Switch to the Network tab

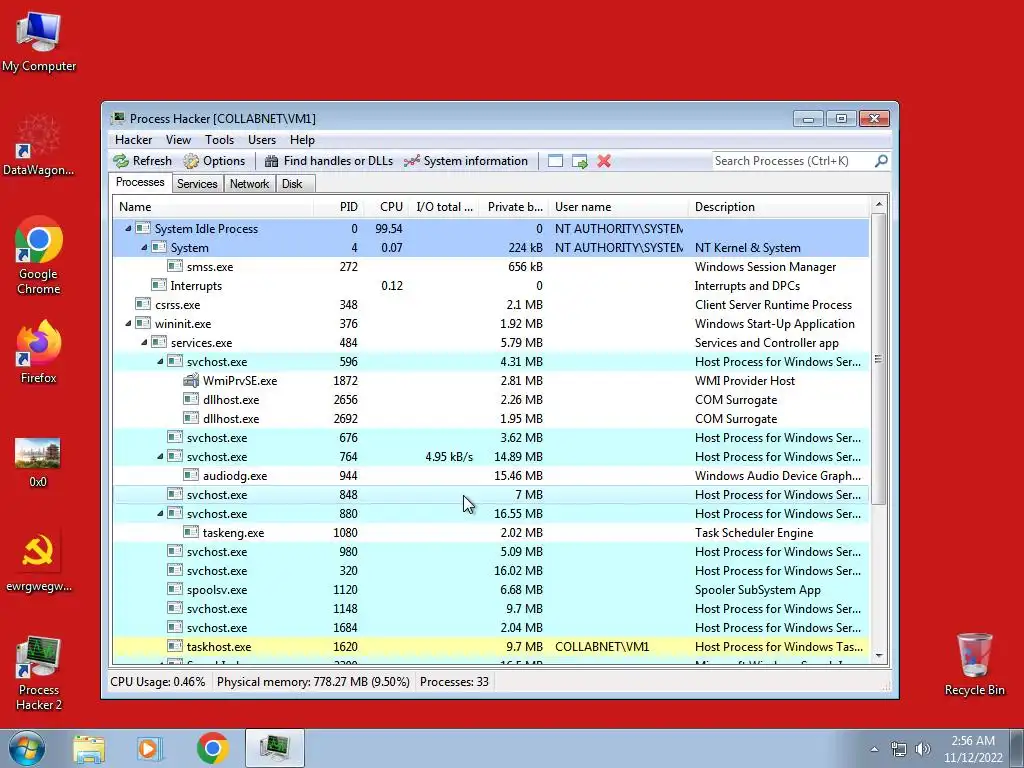pos(249,184)
